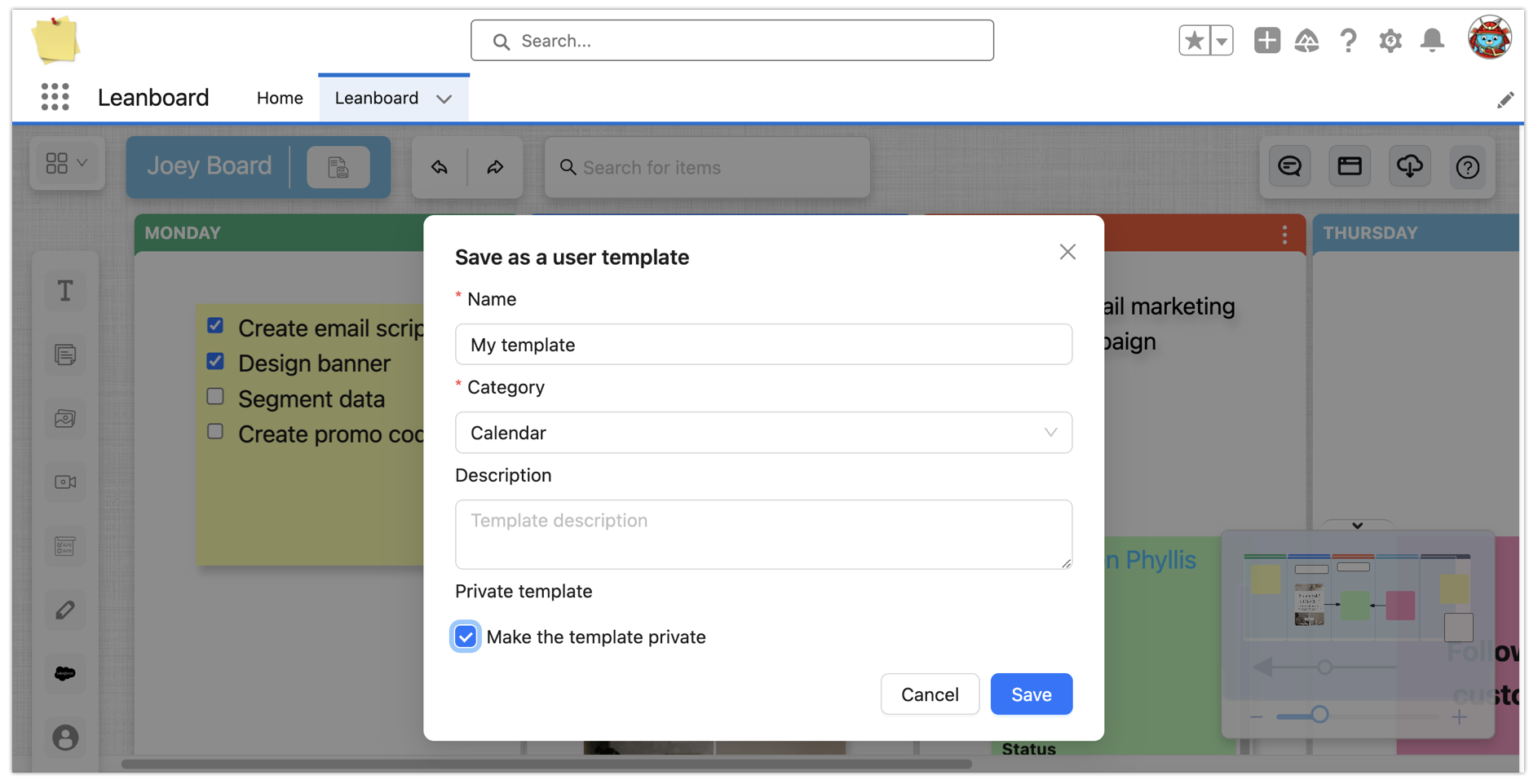Open the favorites list dropdown arrow

(x=1221, y=40)
